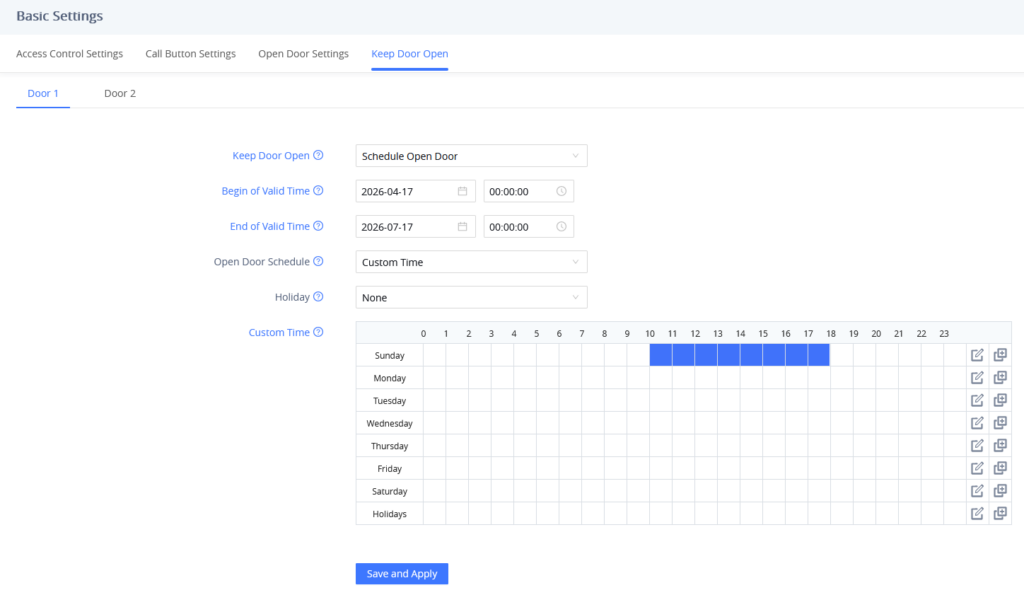
Task: Click the Sunday 10 o'clock blue cell
Action: [661, 355]
